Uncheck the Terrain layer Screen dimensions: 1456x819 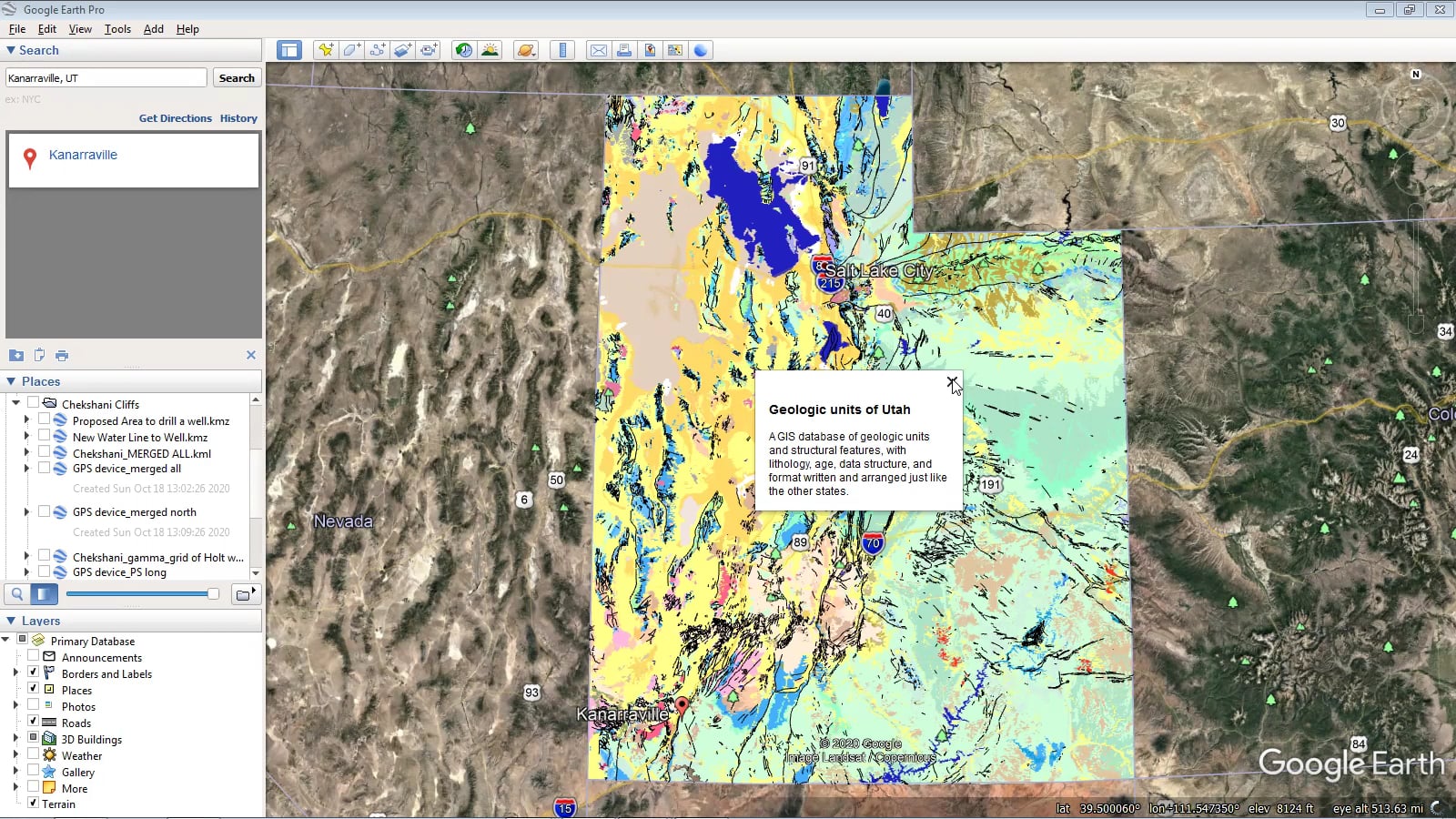pos(33,804)
